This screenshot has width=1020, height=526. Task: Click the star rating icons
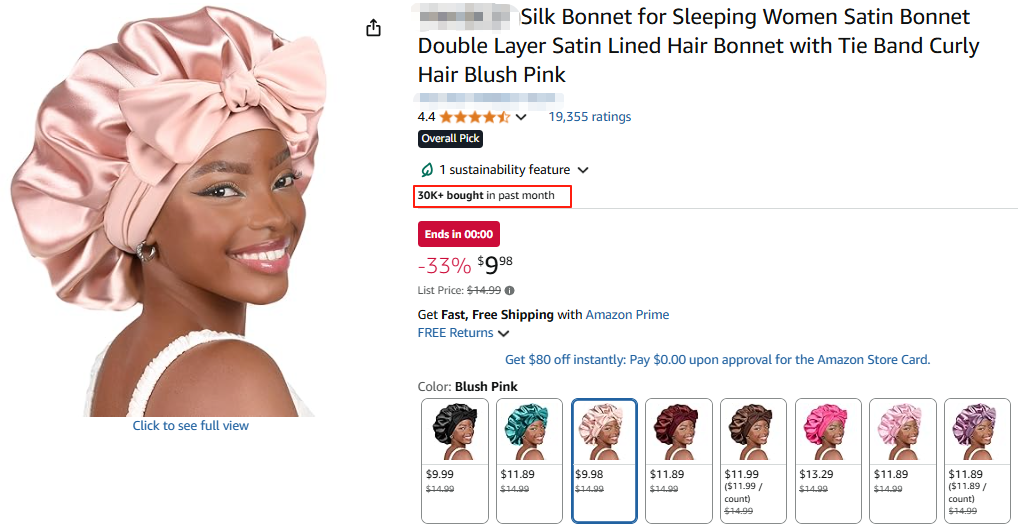[474, 117]
